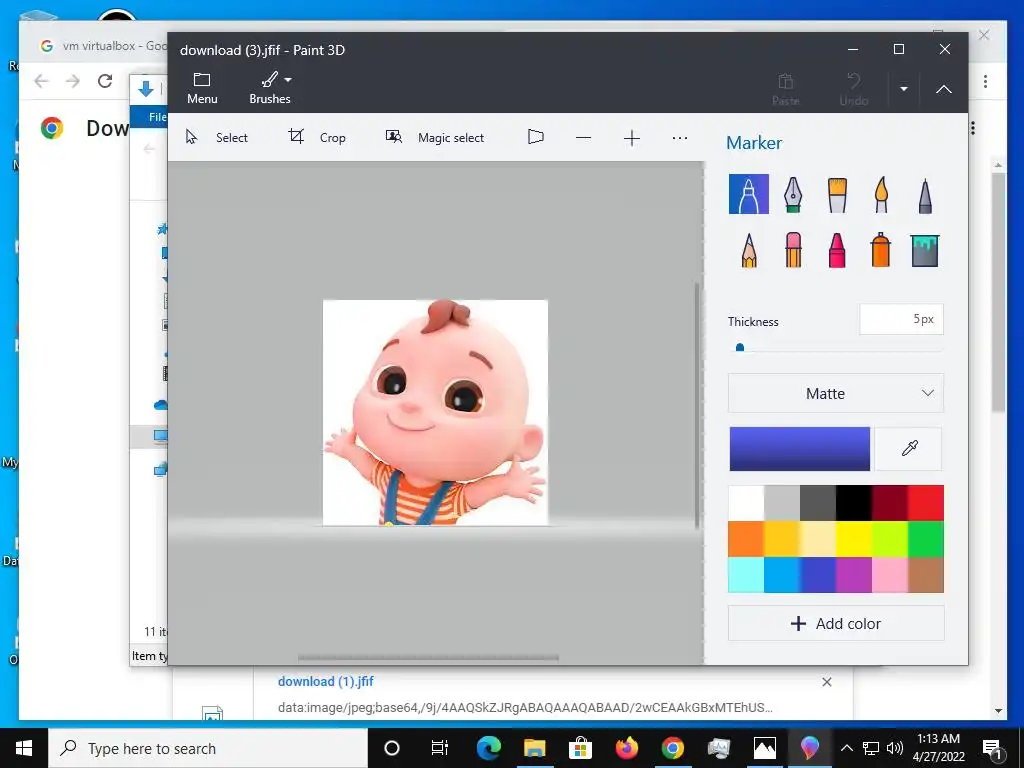Click the current color preview swatch
The image size is (1024, 768).
click(x=799, y=449)
